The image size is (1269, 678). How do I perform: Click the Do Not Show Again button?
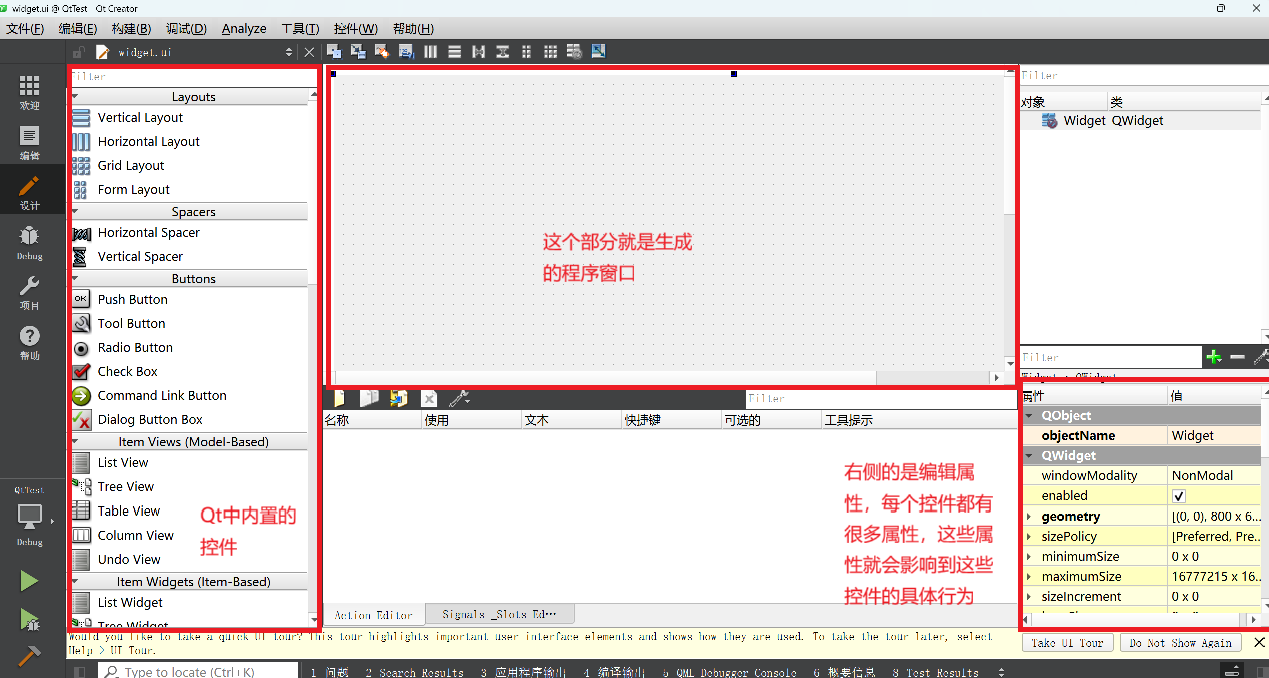click(1181, 643)
